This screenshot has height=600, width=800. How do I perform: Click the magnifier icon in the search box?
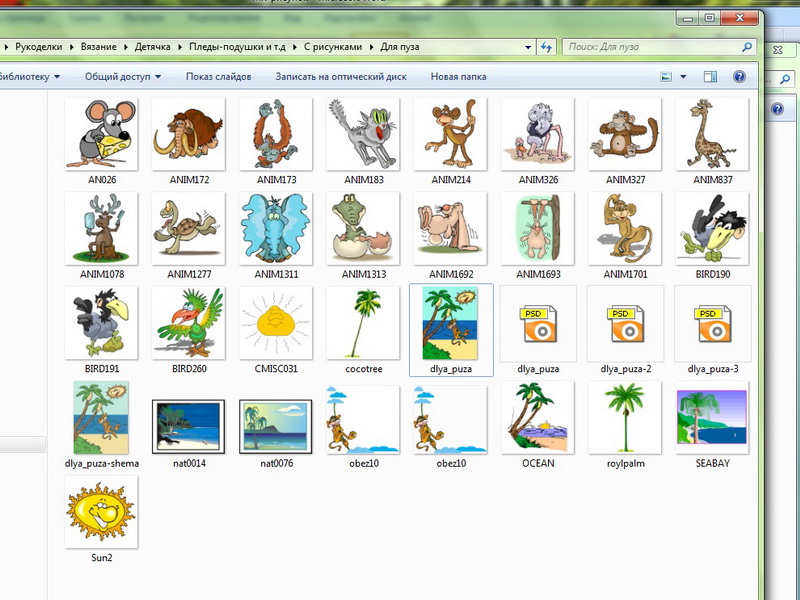pos(747,47)
